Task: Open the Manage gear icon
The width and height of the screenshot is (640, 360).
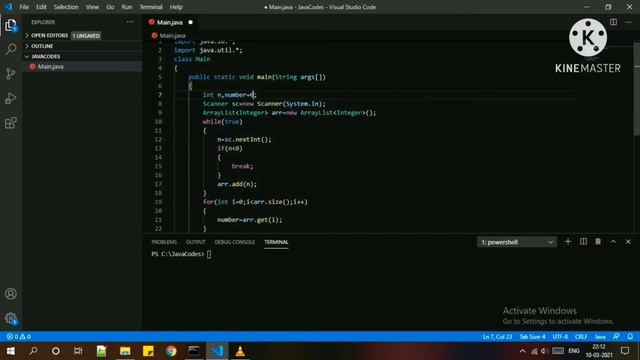Action: (x=11, y=318)
